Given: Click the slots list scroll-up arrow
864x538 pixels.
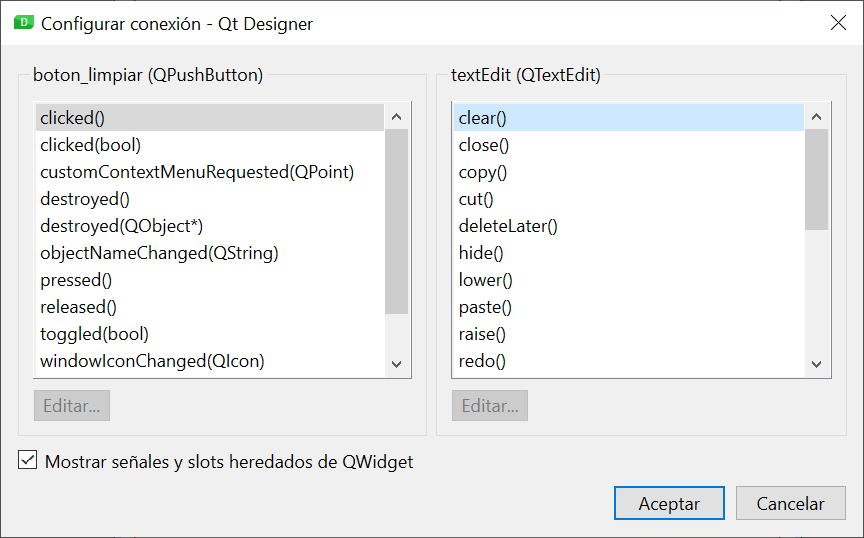Looking at the screenshot, I should (817, 116).
